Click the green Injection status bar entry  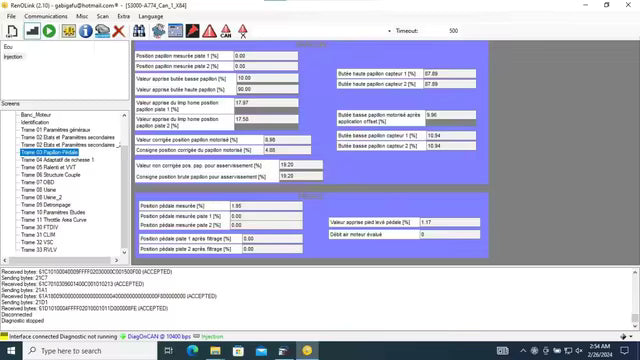click(208, 337)
